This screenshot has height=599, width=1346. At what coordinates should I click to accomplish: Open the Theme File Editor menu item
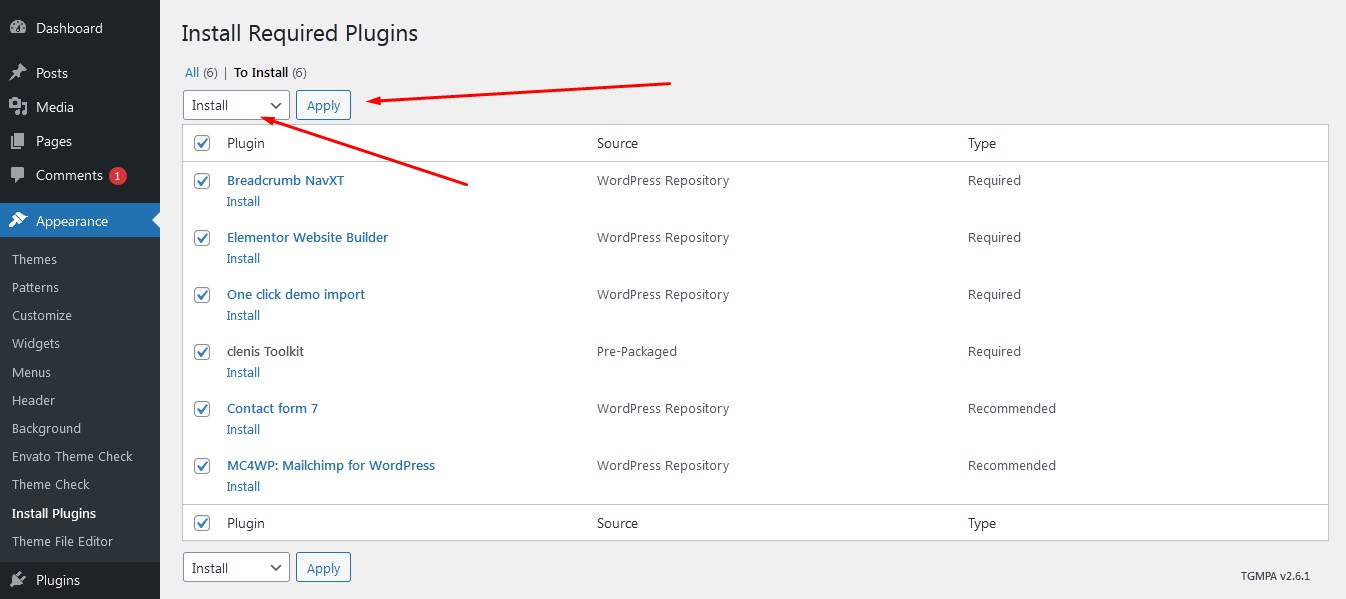point(62,541)
